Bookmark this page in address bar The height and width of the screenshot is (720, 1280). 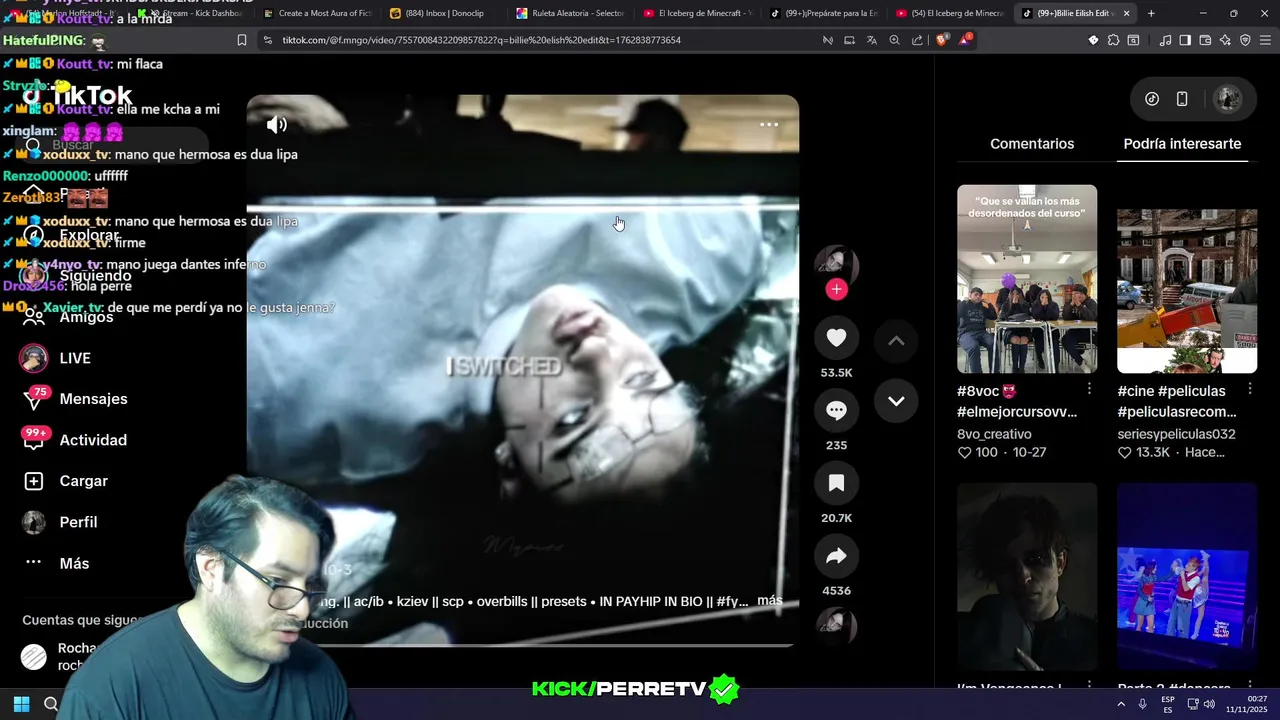[241, 40]
